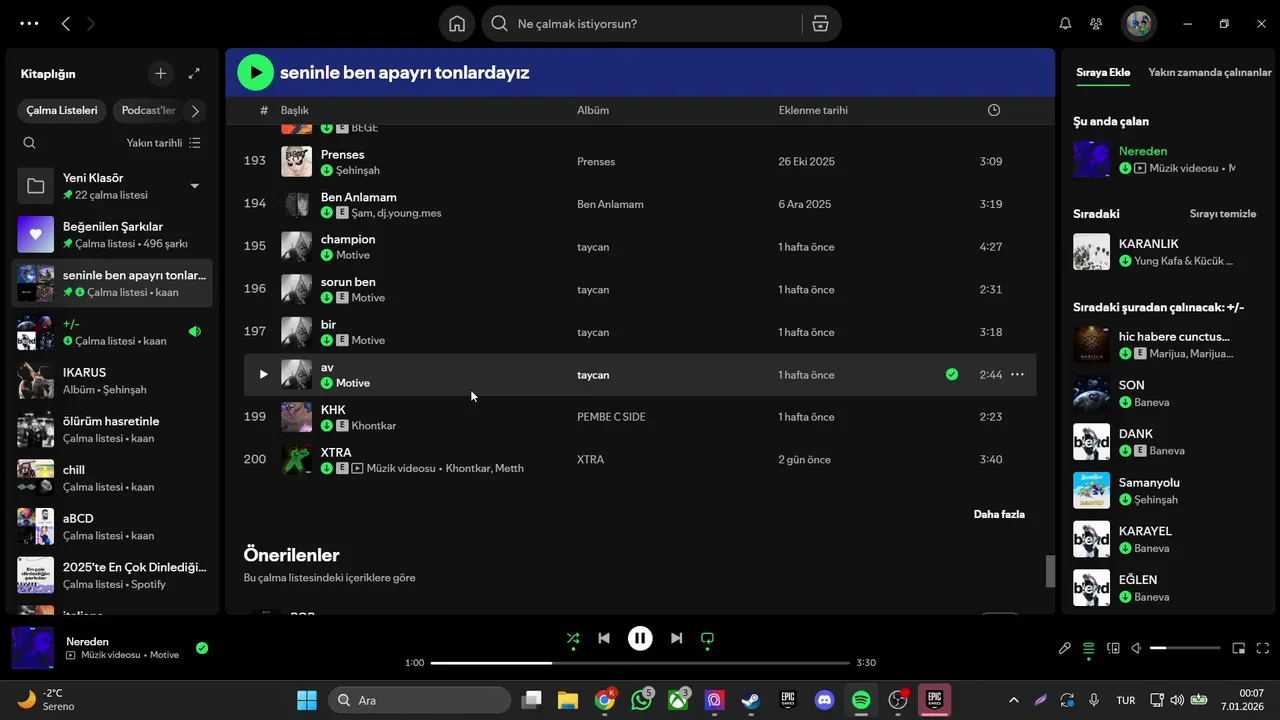Sort by Başlık column header
The height and width of the screenshot is (720, 1280).
coord(295,110)
